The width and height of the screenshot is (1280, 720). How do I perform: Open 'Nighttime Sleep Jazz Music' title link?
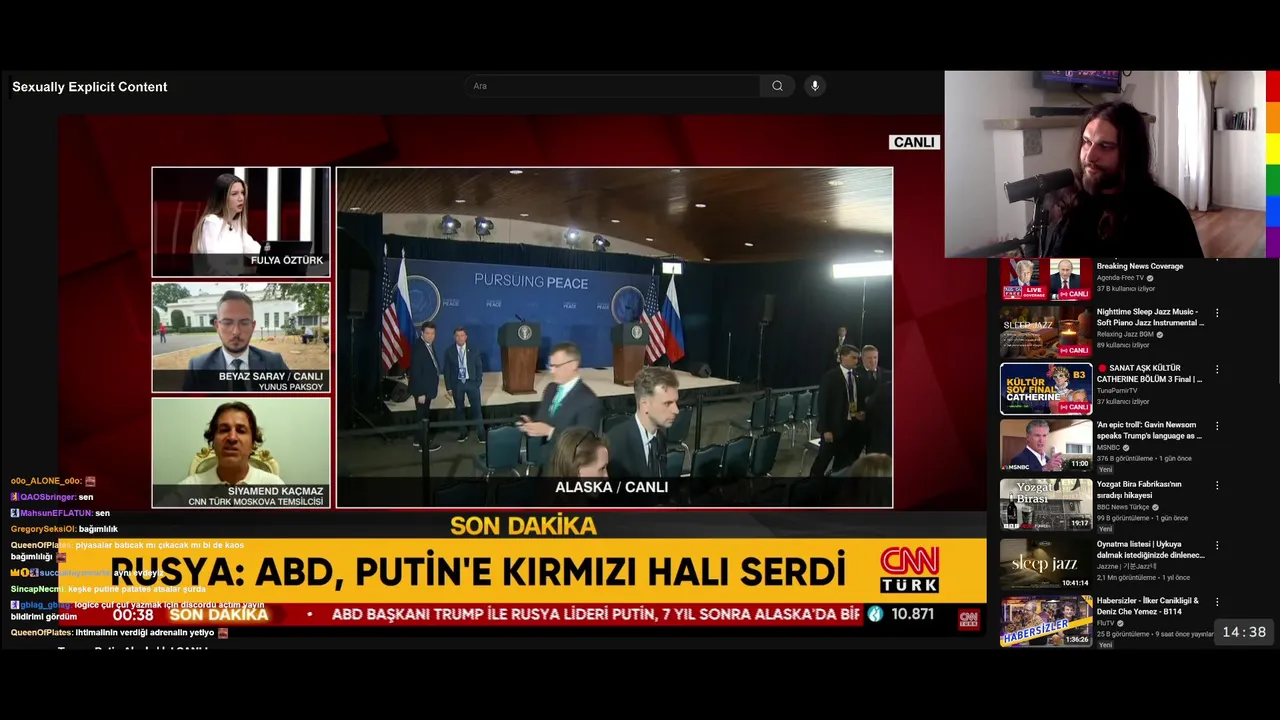(x=1150, y=317)
